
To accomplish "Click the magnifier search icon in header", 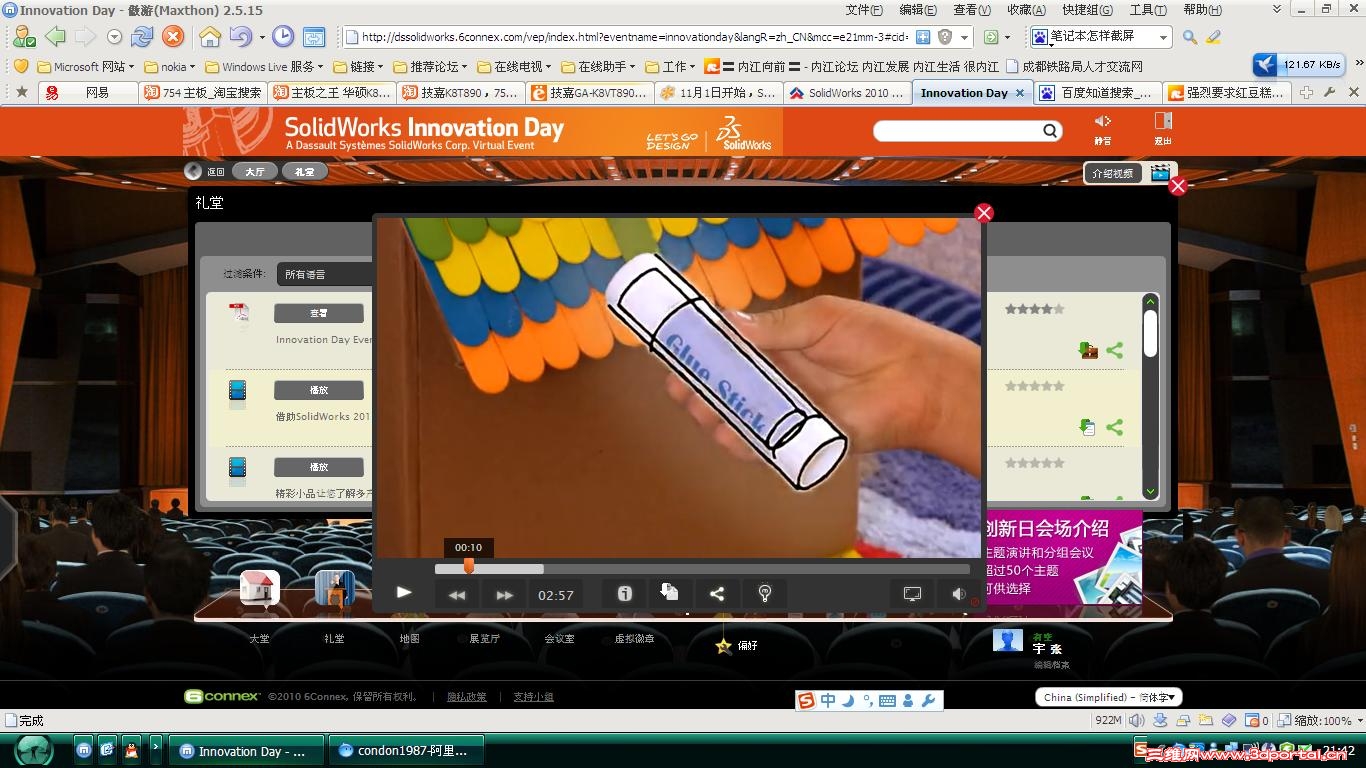I will [x=1050, y=131].
